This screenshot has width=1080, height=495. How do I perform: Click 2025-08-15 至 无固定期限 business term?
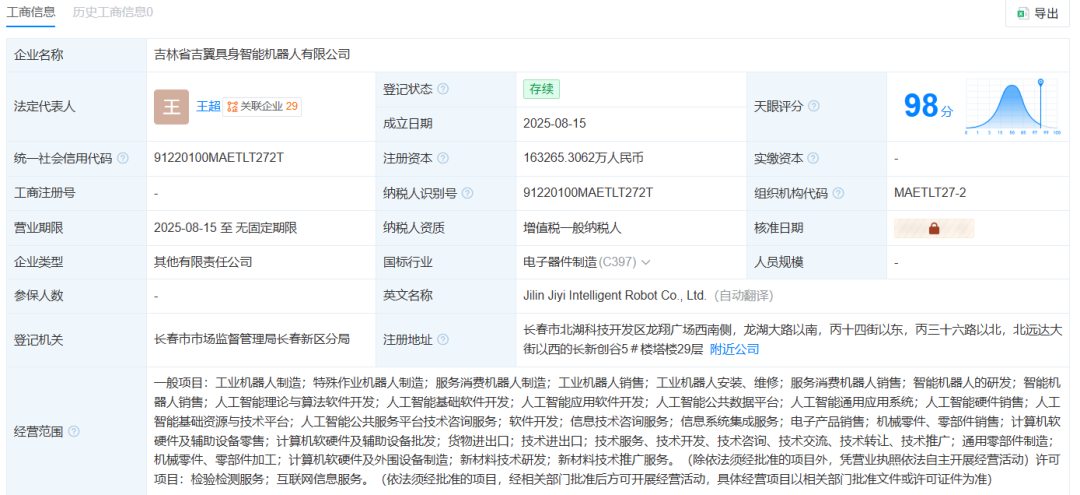(226, 227)
